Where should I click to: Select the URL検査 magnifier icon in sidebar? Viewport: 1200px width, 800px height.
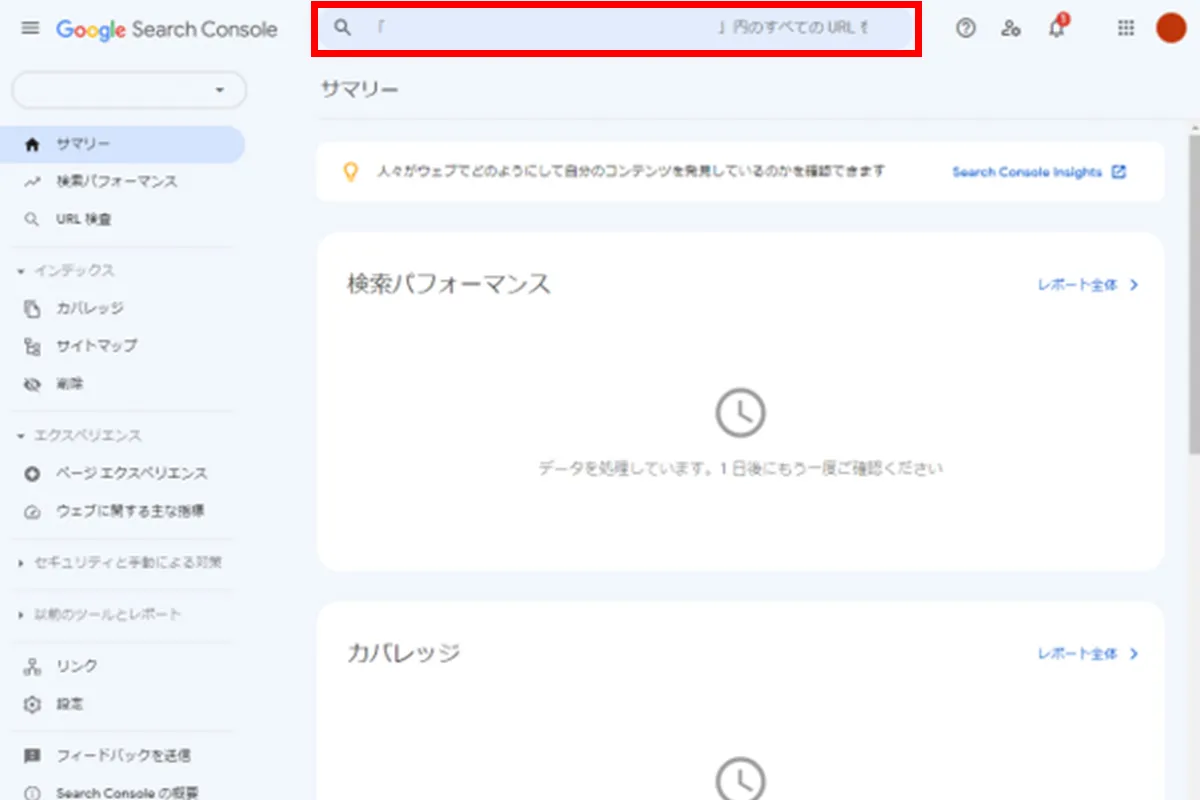32,218
